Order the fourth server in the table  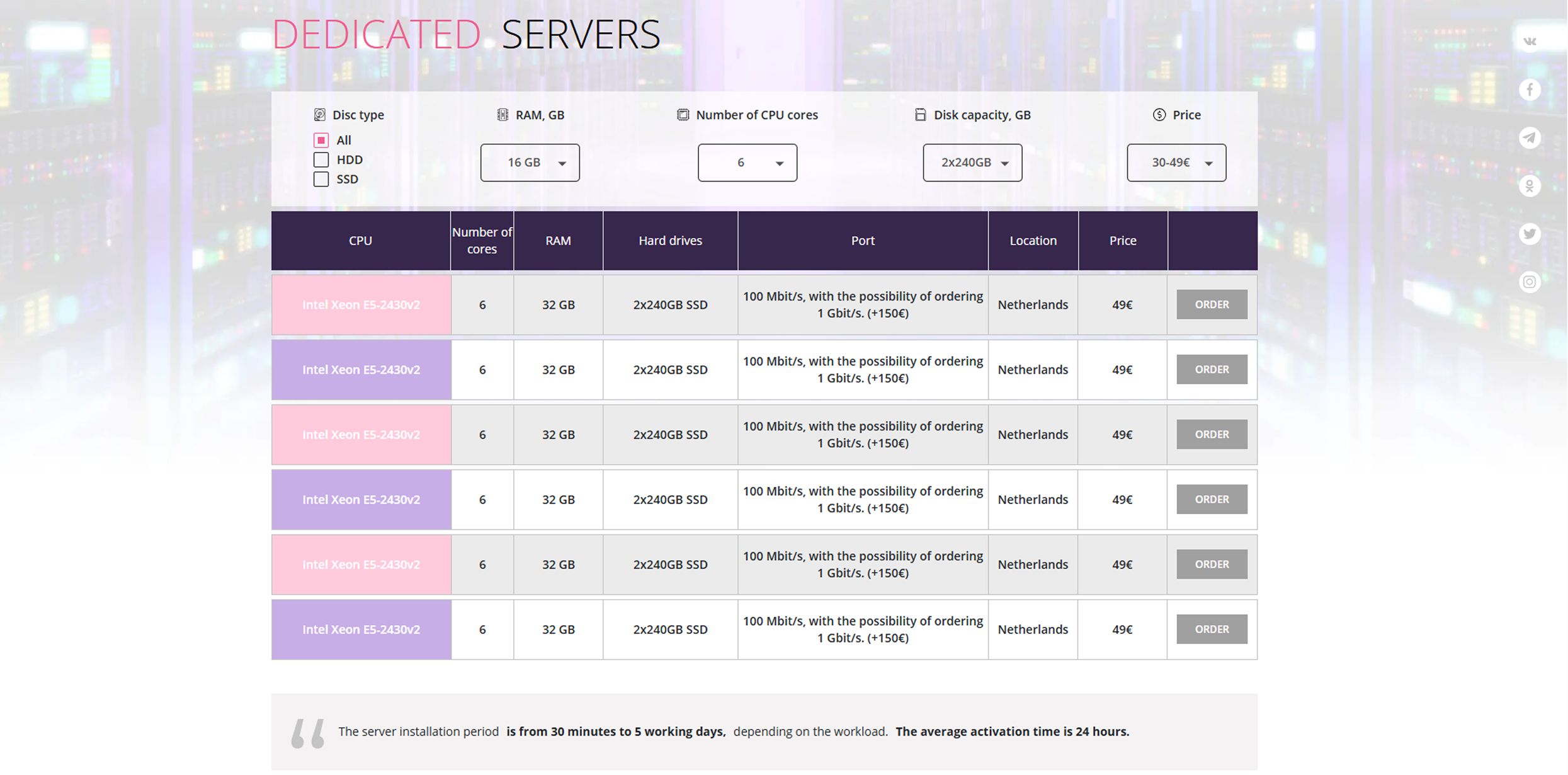(x=1212, y=499)
